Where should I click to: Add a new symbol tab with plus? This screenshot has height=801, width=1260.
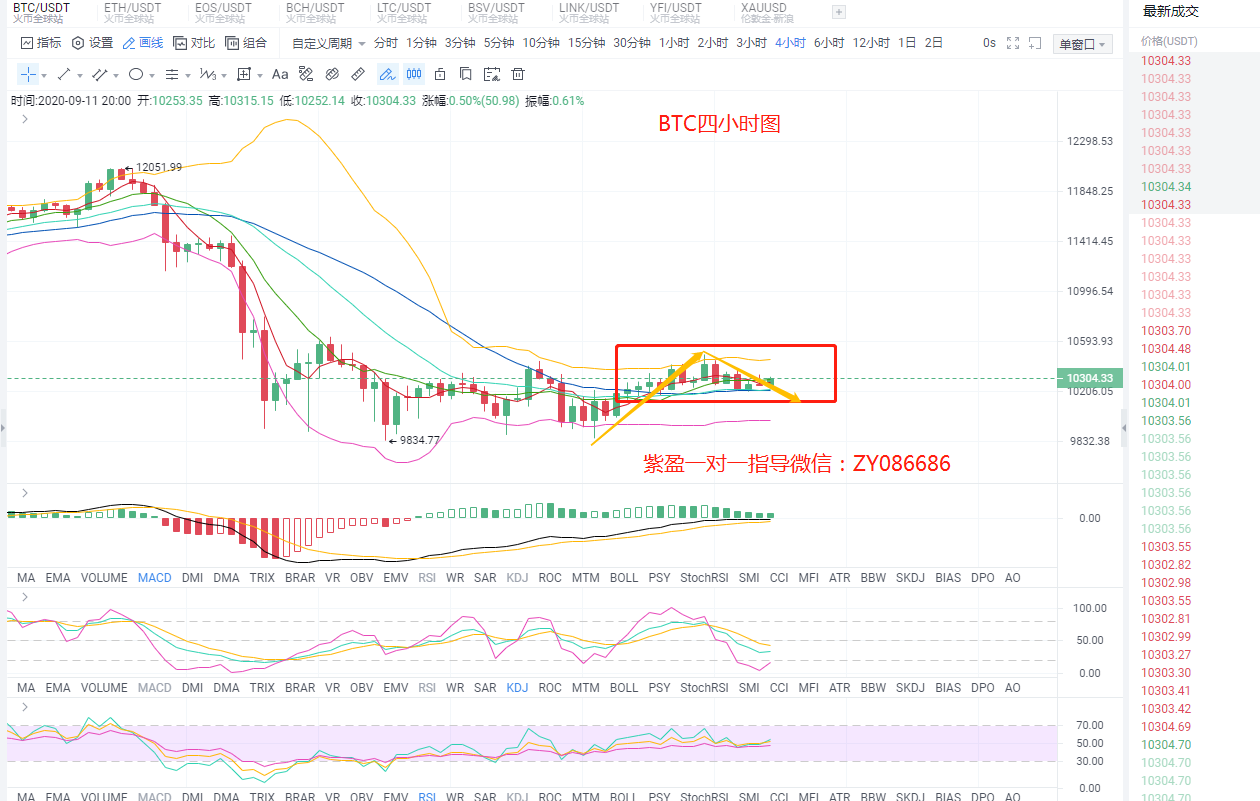point(839,12)
